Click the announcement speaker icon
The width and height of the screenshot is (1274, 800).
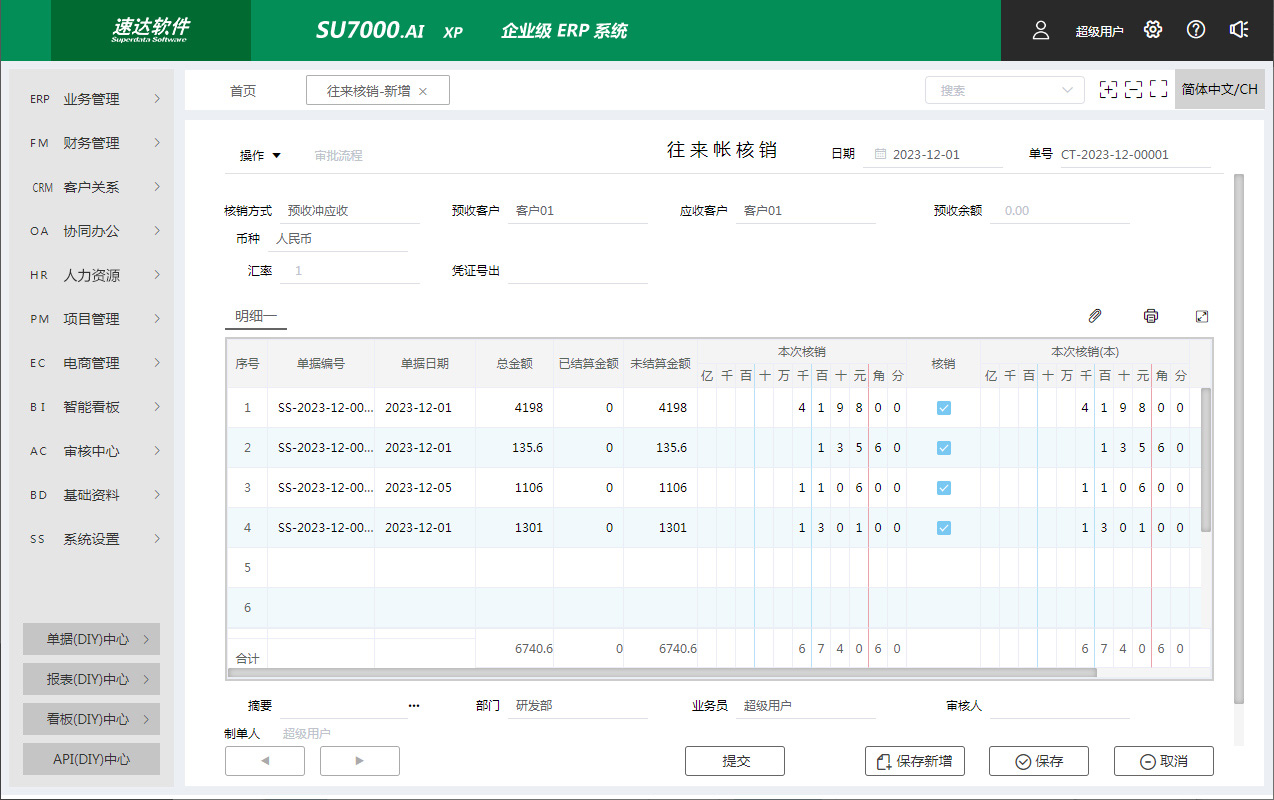point(1239,30)
